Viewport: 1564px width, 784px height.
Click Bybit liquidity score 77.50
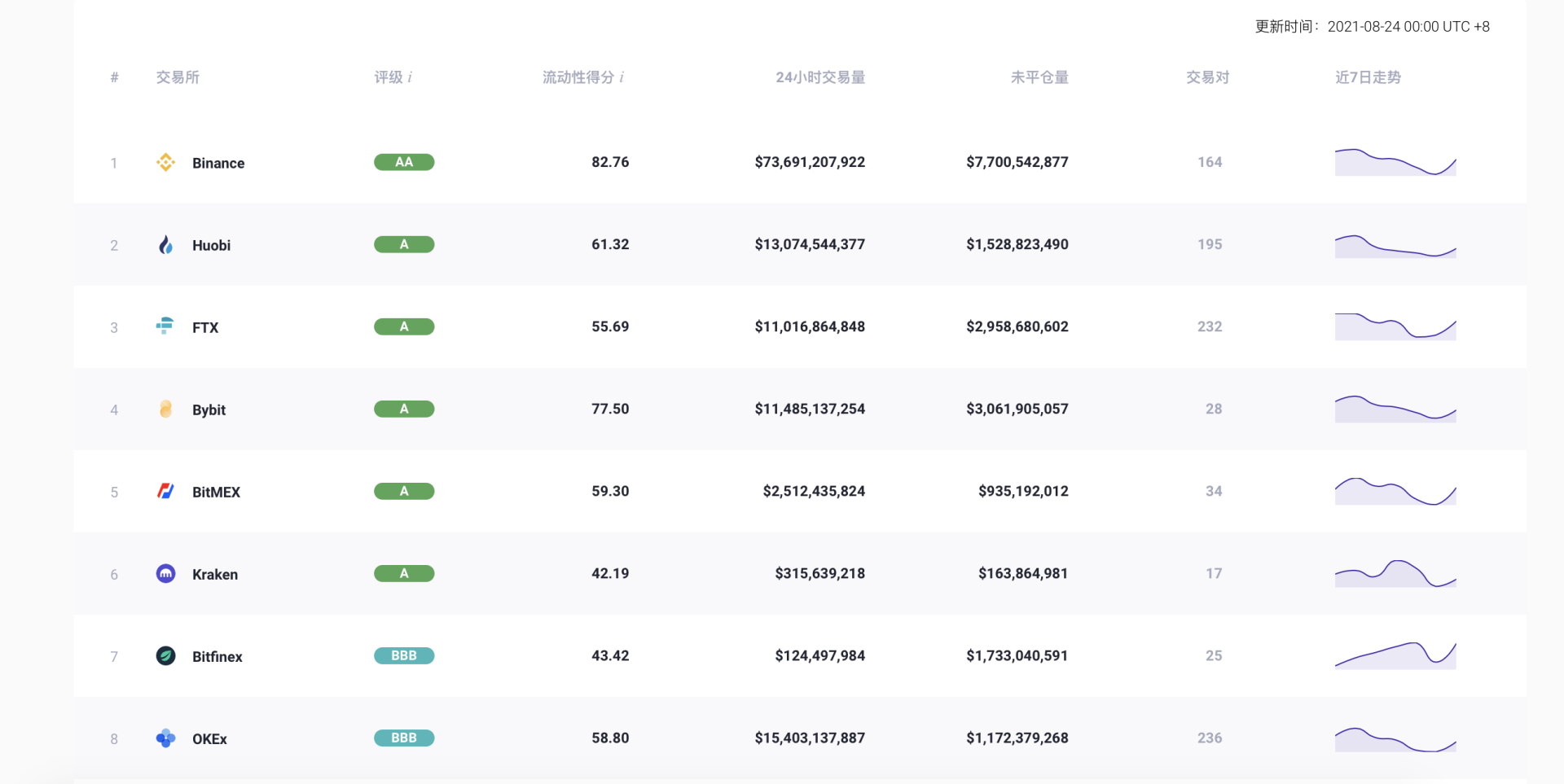(x=610, y=409)
